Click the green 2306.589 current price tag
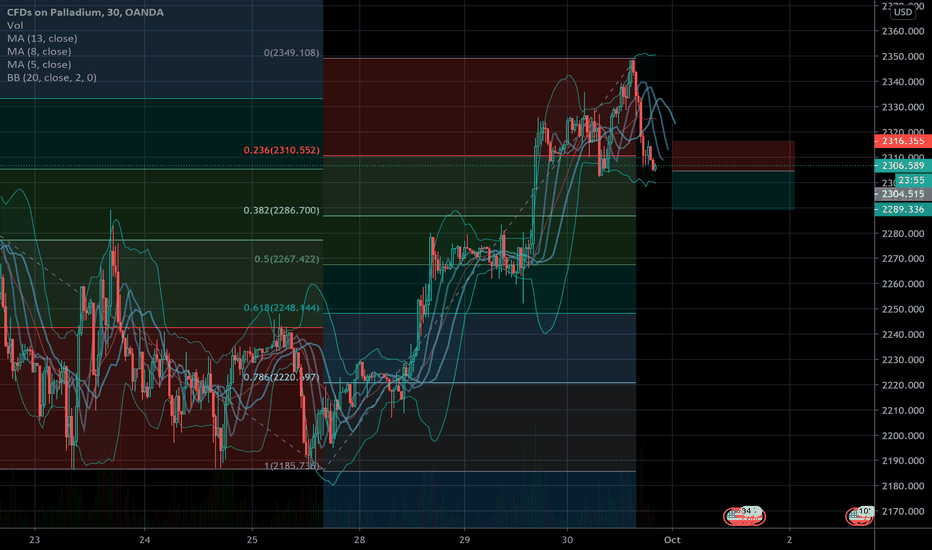The height and width of the screenshot is (550, 932). [x=903, y=166]
